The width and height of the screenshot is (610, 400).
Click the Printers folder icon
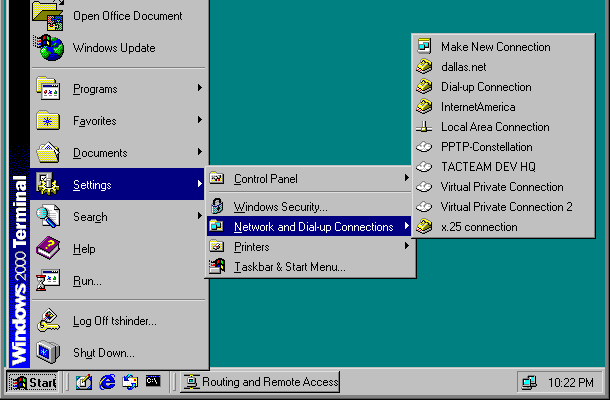217,246
